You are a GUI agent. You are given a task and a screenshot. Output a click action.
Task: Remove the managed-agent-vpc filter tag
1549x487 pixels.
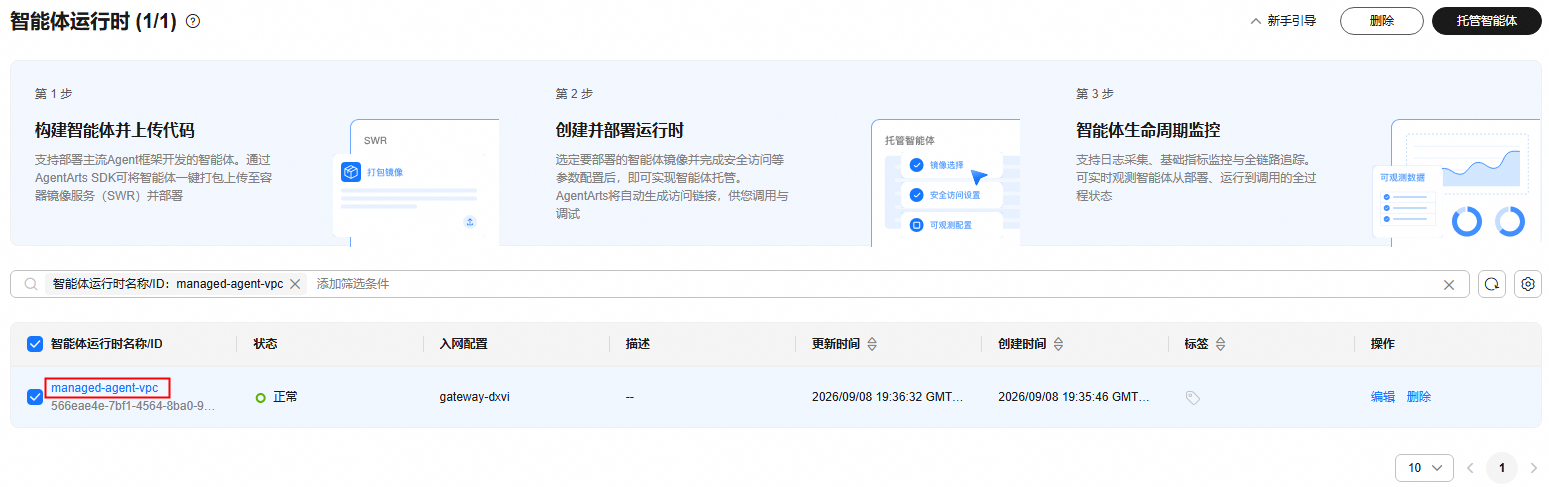coord(295,284)
